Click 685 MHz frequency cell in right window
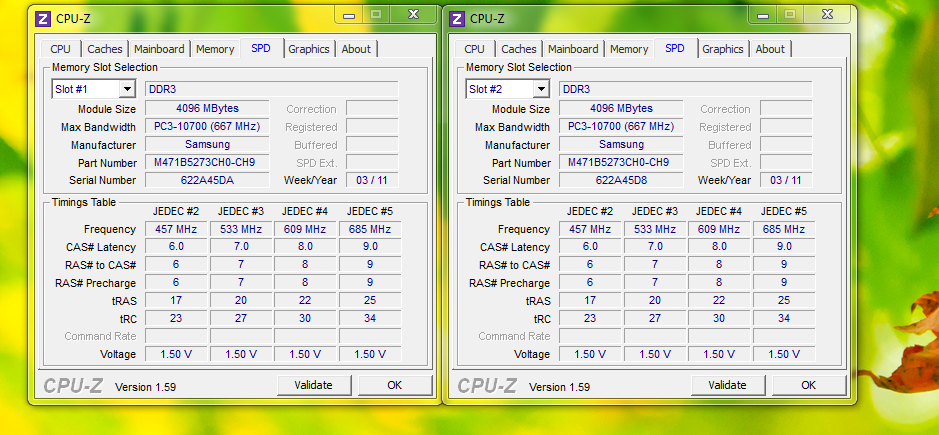 click(x=784, y=229)
